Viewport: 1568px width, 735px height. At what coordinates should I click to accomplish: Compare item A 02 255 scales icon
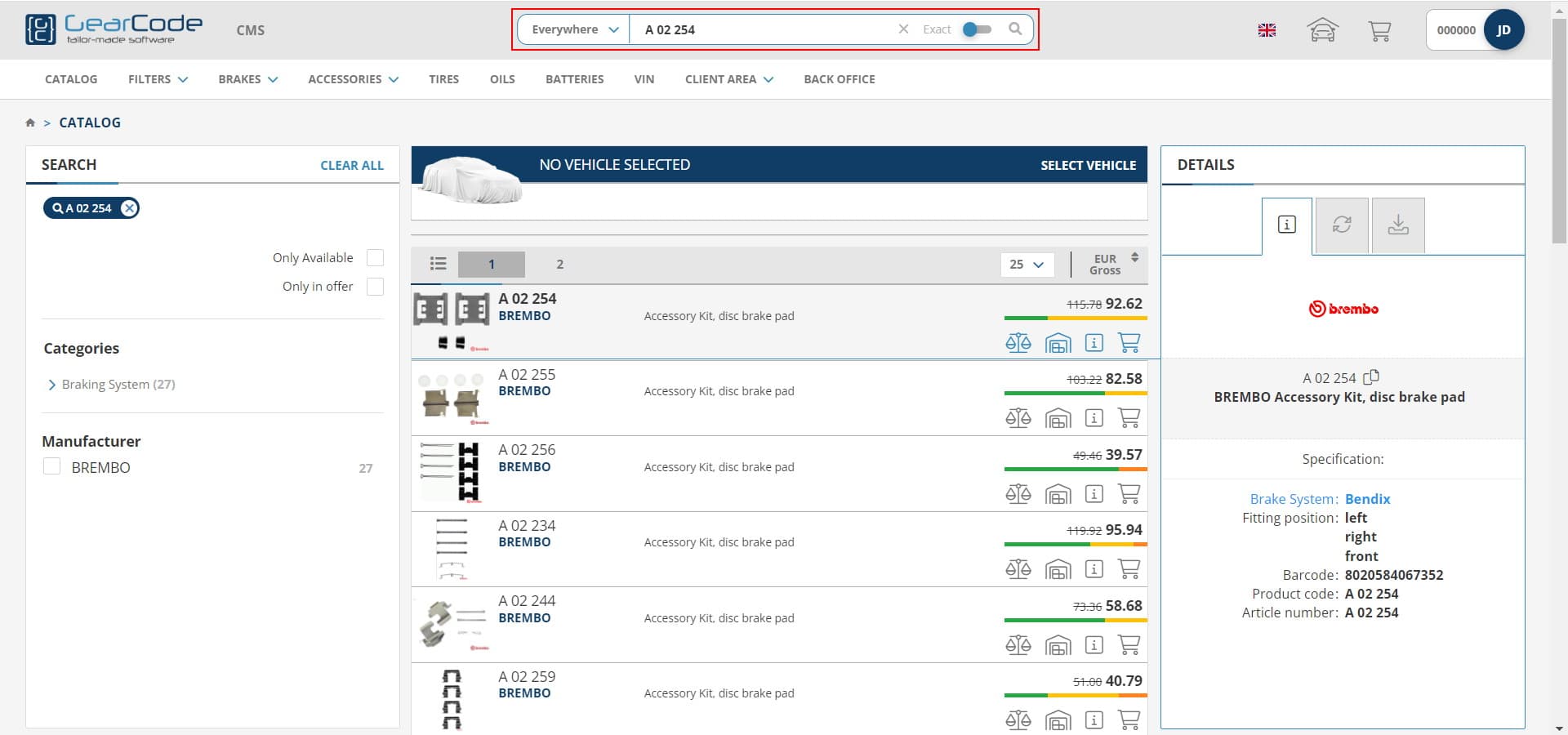click(1018, 418)
